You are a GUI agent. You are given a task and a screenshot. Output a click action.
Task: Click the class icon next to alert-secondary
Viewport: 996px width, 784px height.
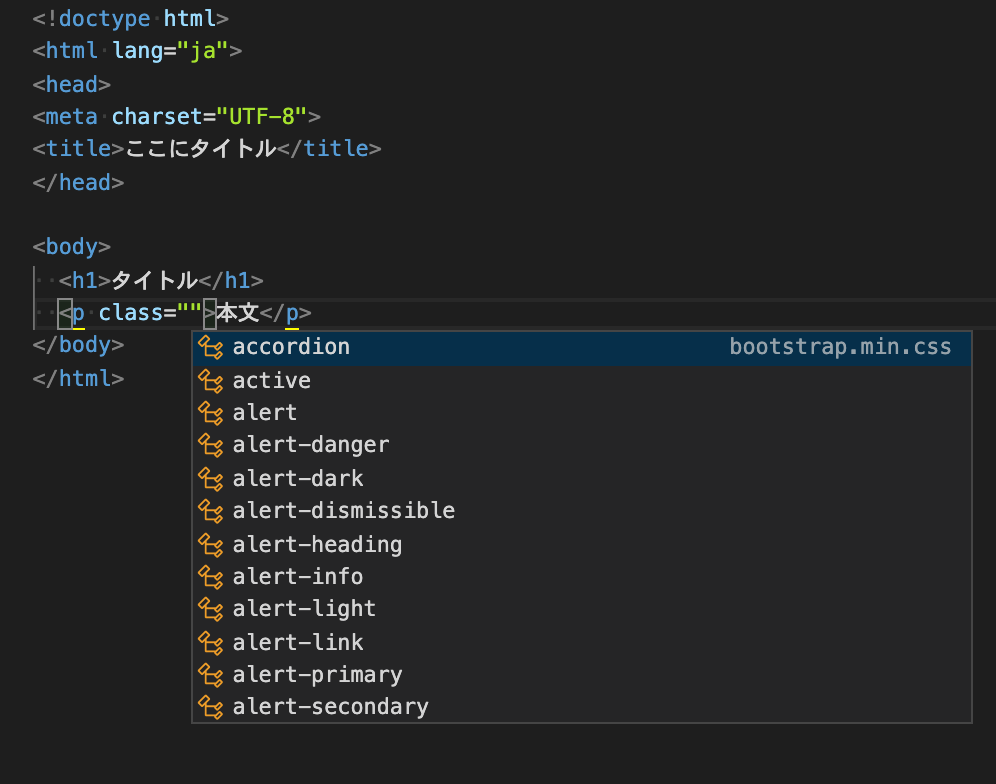point(211,707)
